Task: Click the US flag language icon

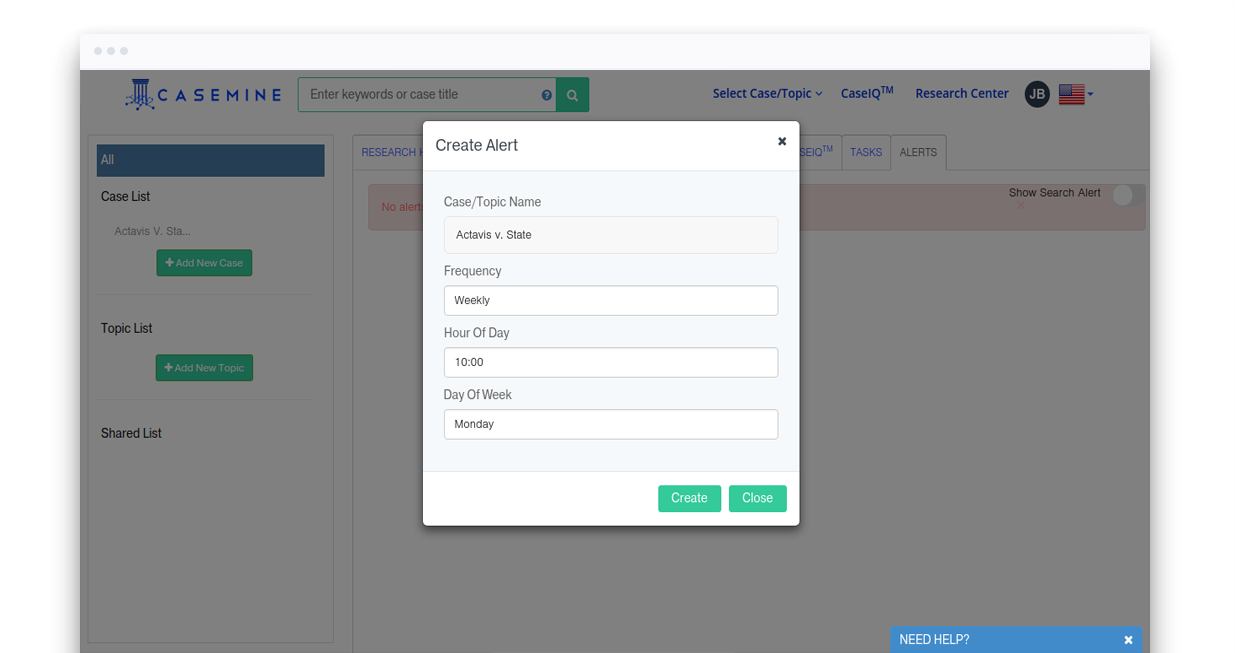Action: coord(1071,94)
